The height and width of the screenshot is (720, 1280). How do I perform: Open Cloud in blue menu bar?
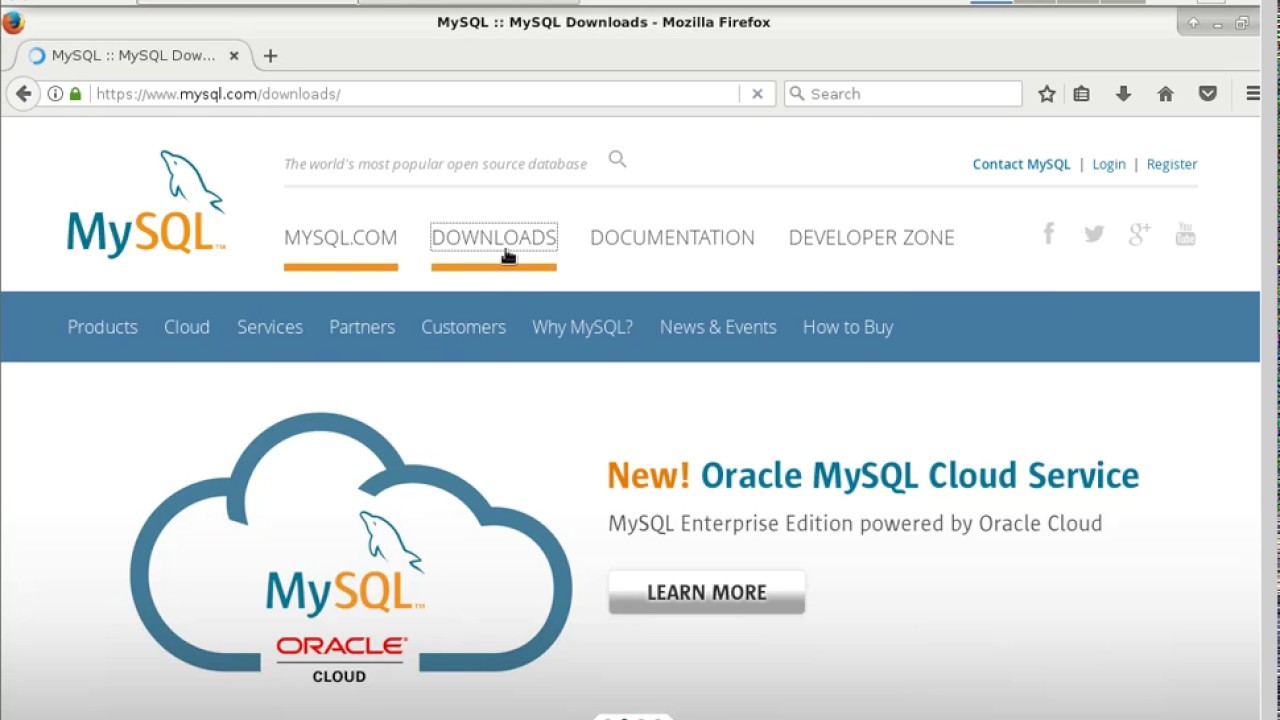pyautogui.click(x=187, y=327)
